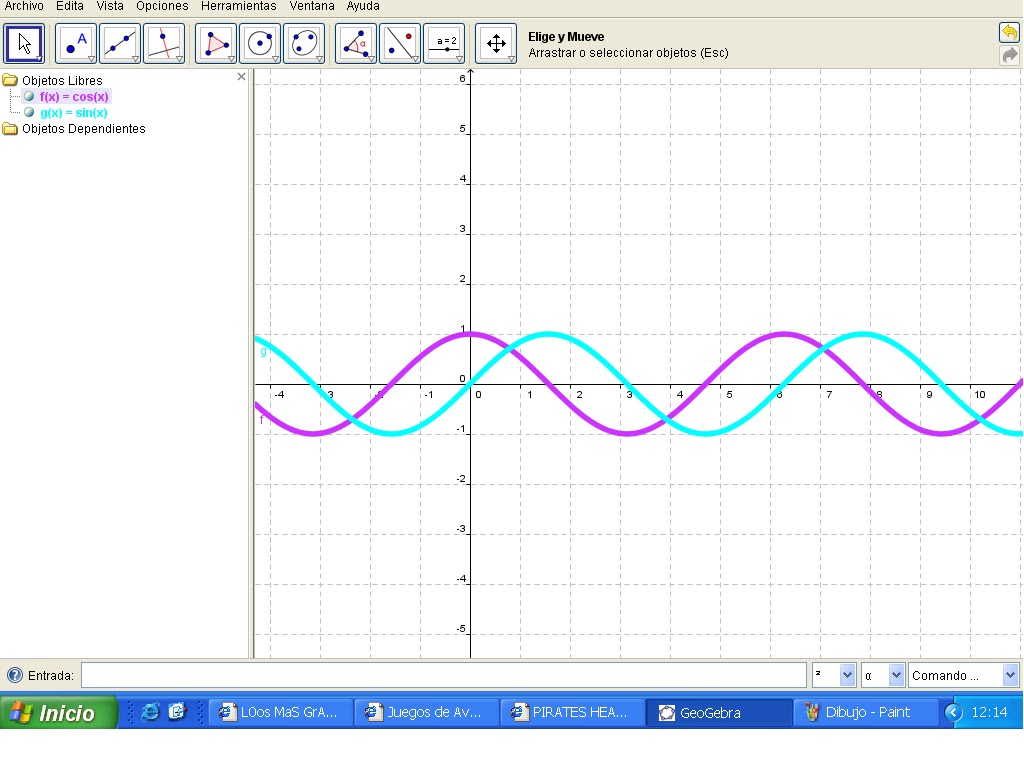The width and height of the screenshot is (1024, 768).
Task: Select the Line through two points tool
Action: click(120, 44)
